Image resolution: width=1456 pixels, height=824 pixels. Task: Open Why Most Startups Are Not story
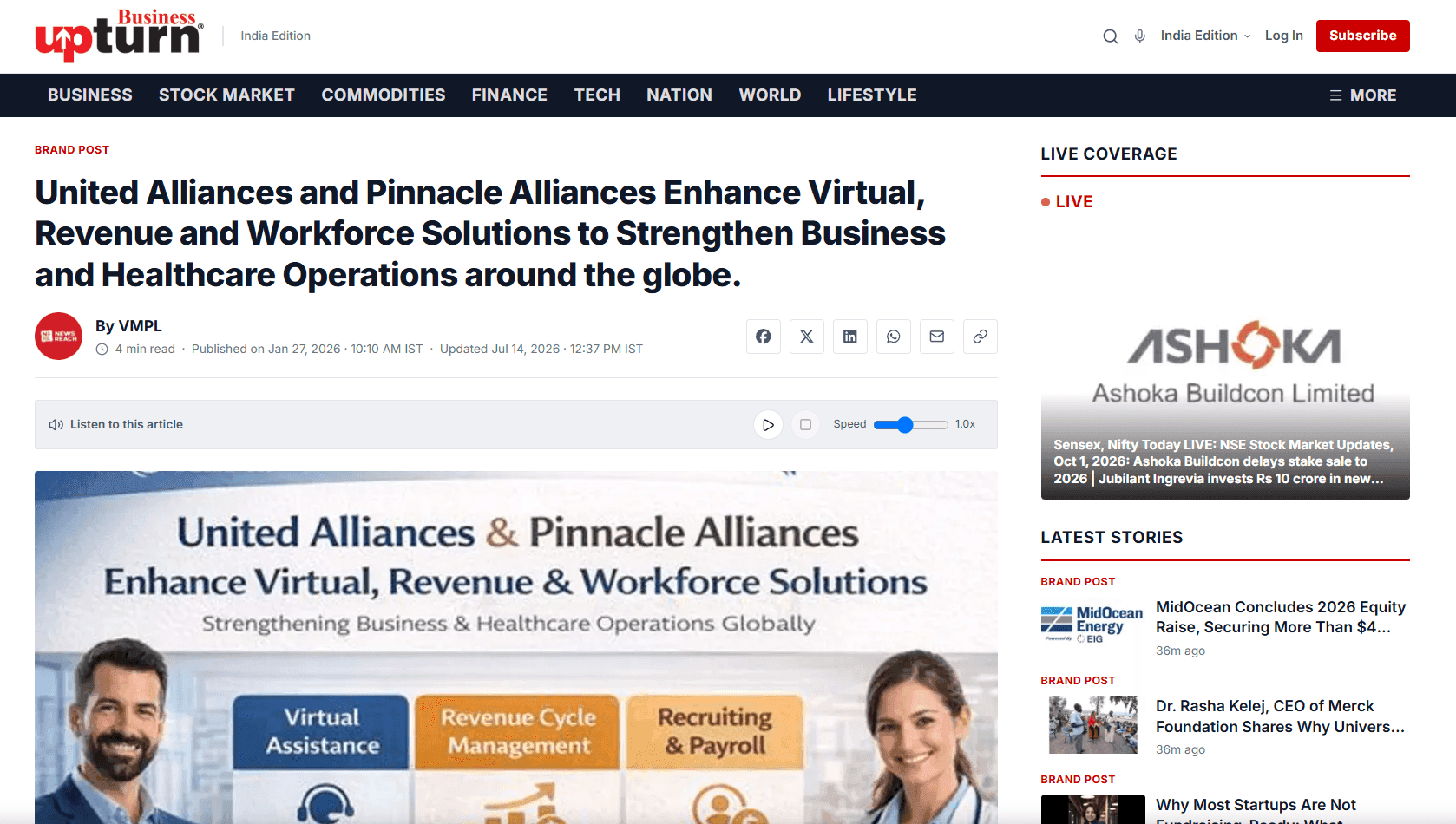pos(1256,810)
